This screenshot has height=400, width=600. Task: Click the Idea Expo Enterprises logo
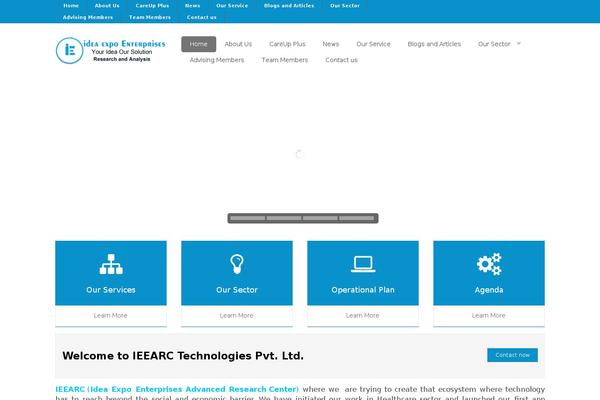click(111, 51)
